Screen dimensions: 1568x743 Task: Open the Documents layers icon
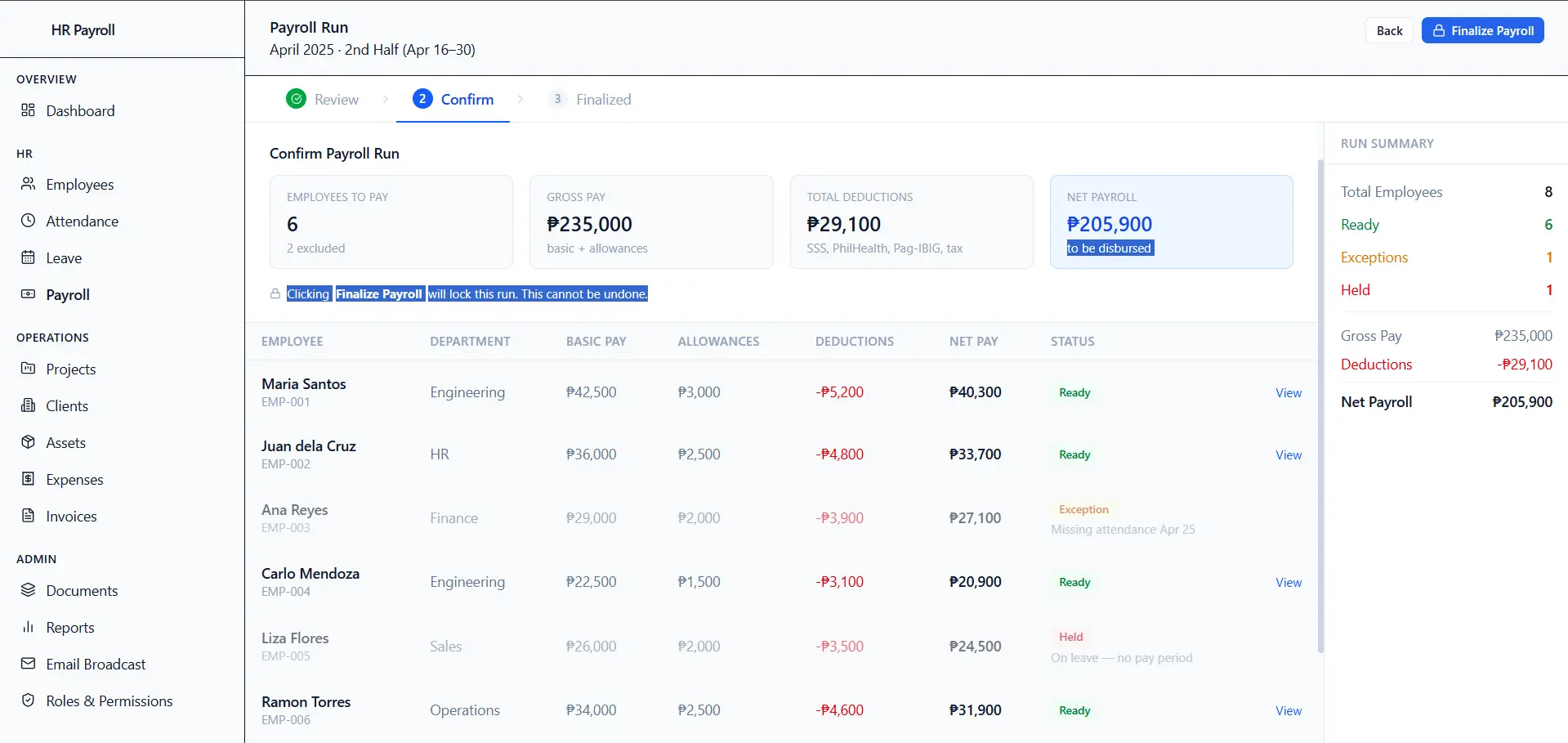tap(28, 590)
